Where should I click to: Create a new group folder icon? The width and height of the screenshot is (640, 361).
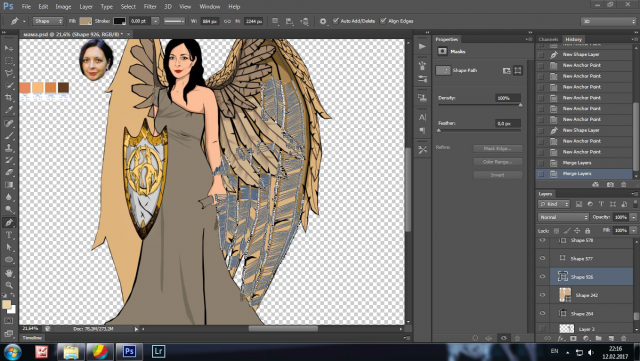(x=598, y=338)
